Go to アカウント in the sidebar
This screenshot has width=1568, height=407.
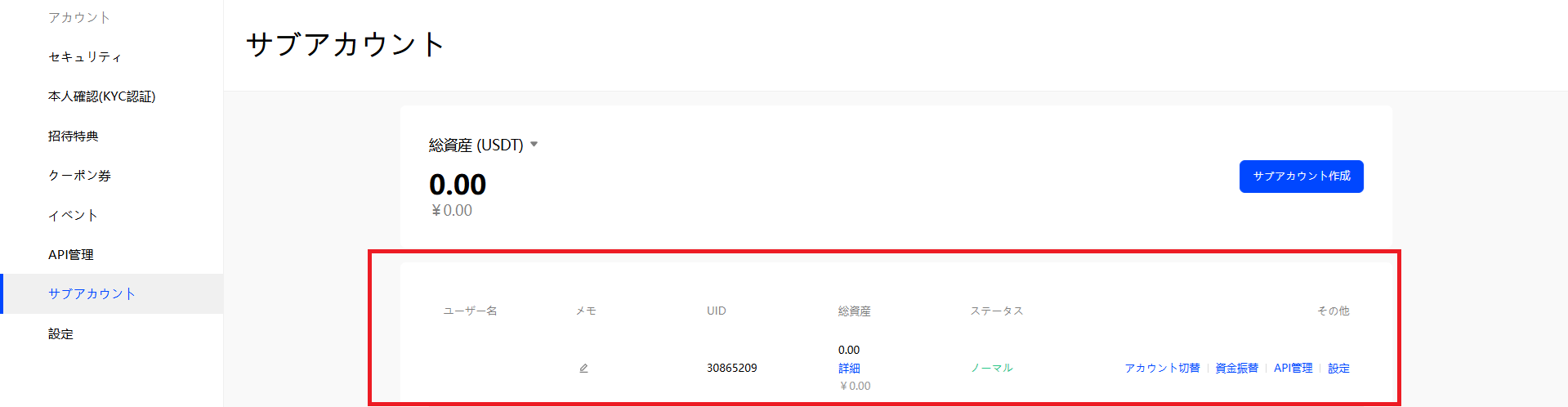pos(78,17)
